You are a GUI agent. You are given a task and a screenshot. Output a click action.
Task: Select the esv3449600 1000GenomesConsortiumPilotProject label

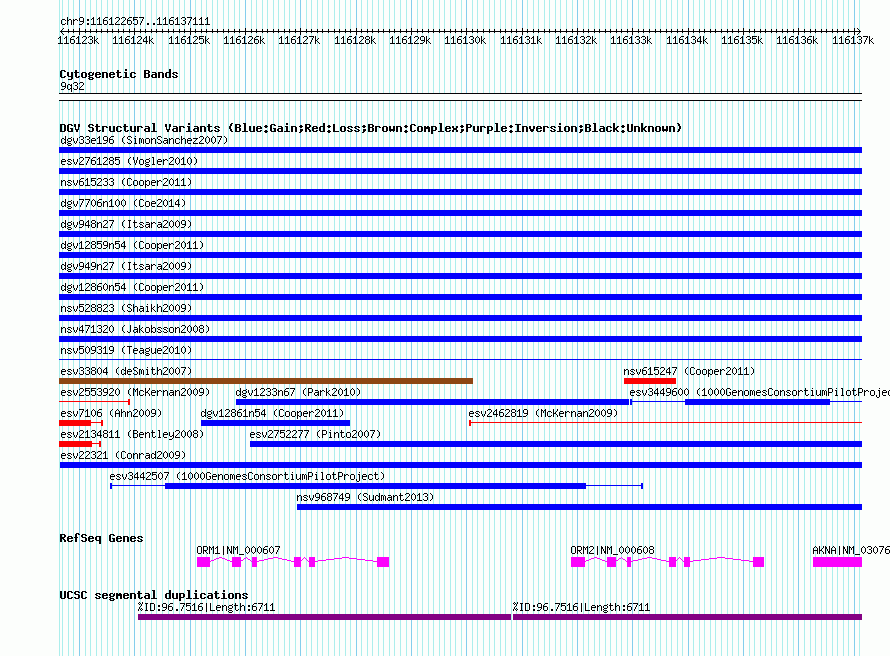759,392
